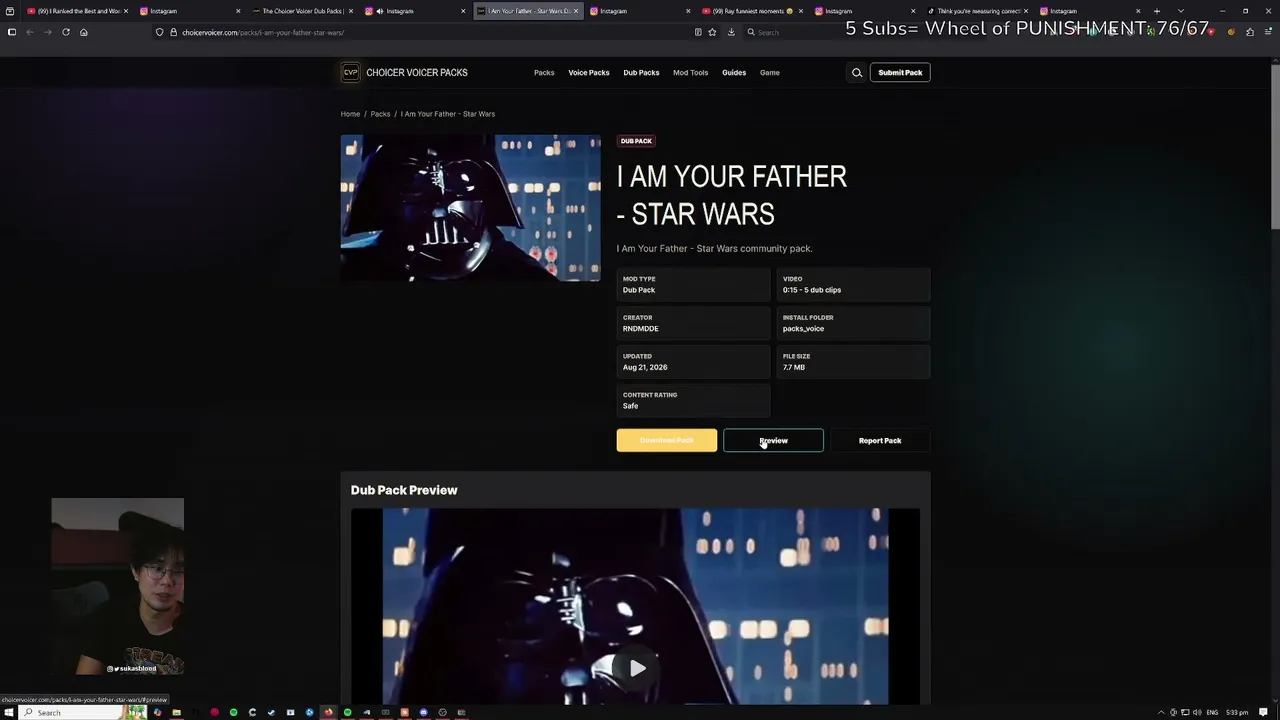Open a new browser tab
Viewport: 1280px width, 720px height.
point(1157,11)
